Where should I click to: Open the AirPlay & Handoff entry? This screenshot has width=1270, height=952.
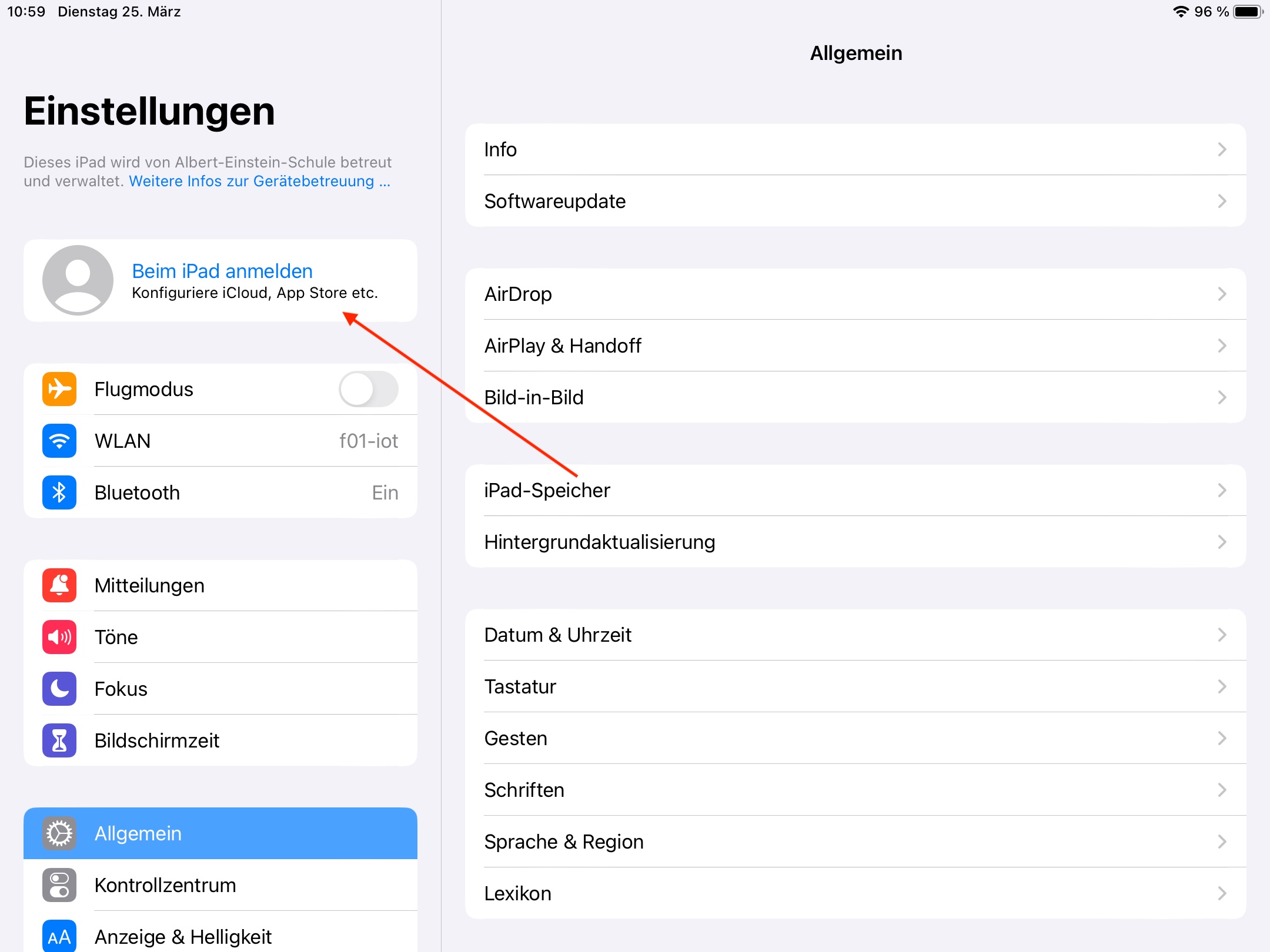point(563,346)
